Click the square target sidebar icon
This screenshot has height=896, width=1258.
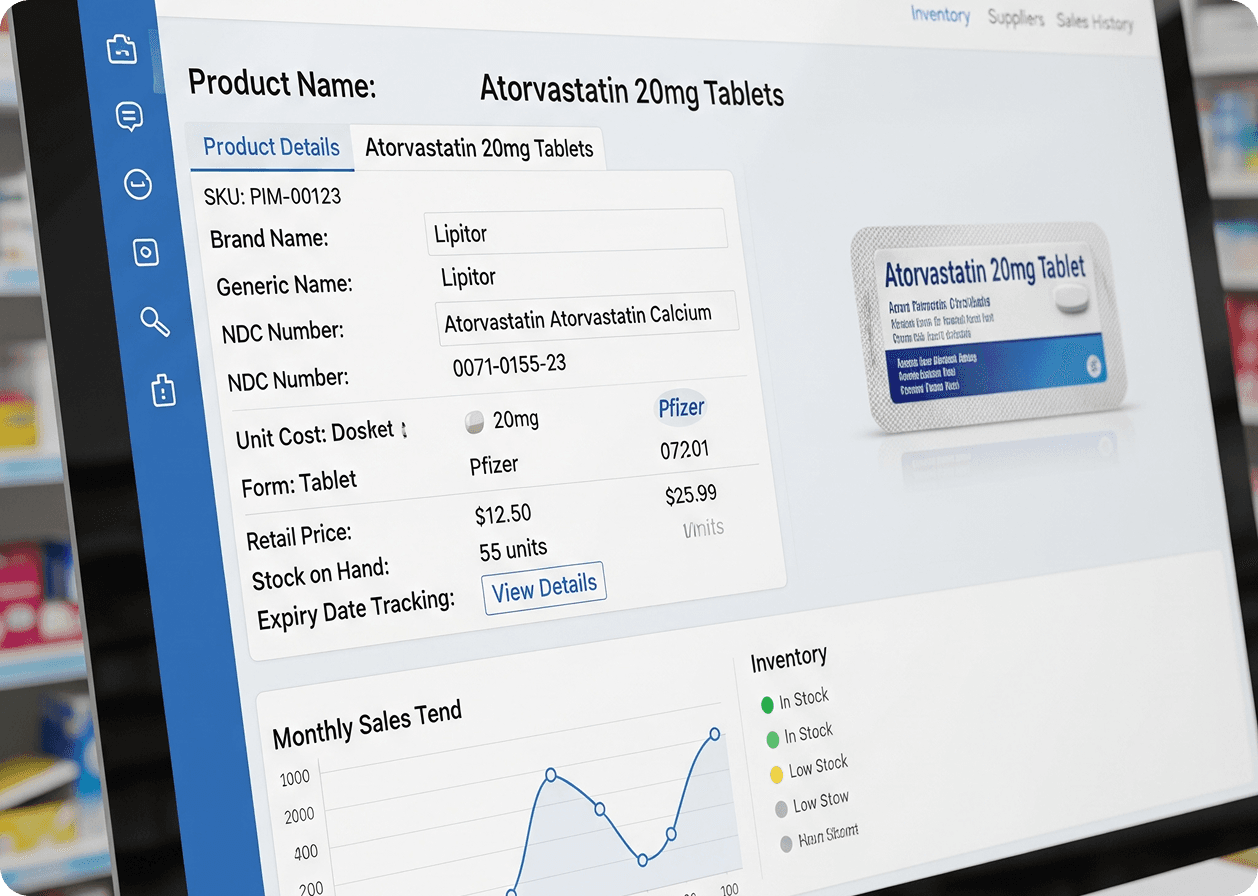[146, 252]
